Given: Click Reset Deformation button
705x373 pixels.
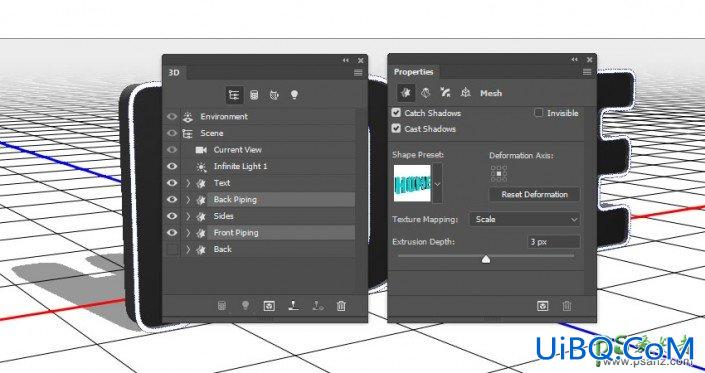Looking at the screenshot, I should 535,195.
